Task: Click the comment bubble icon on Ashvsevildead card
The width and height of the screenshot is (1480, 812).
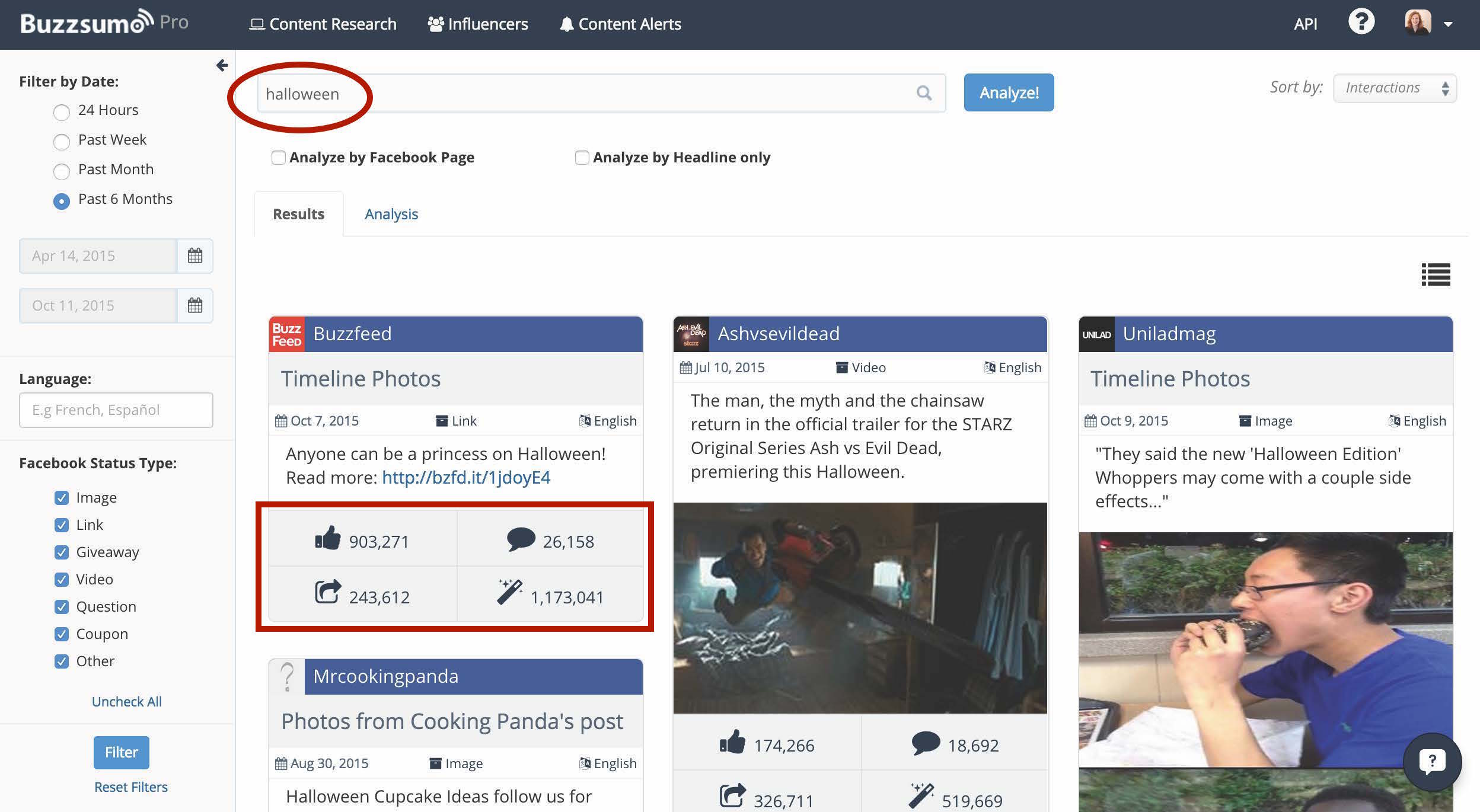Action: tap(926, 743)
